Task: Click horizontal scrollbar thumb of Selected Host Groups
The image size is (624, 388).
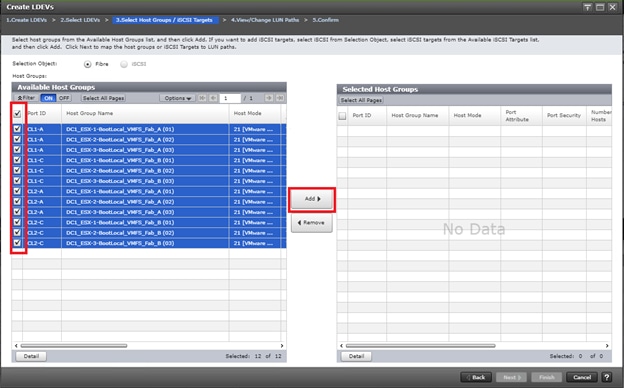Action: pyautogui.click(x=420, y=346)
